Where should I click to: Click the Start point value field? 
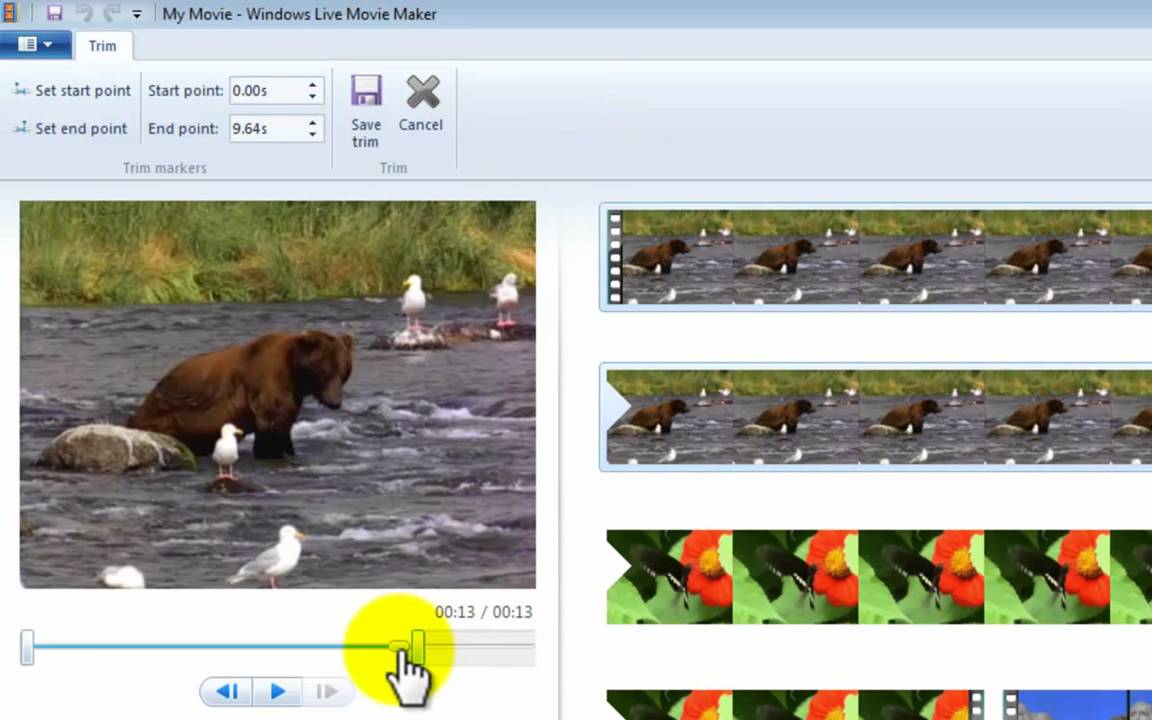pyautogui.click(x=267, y=90)
